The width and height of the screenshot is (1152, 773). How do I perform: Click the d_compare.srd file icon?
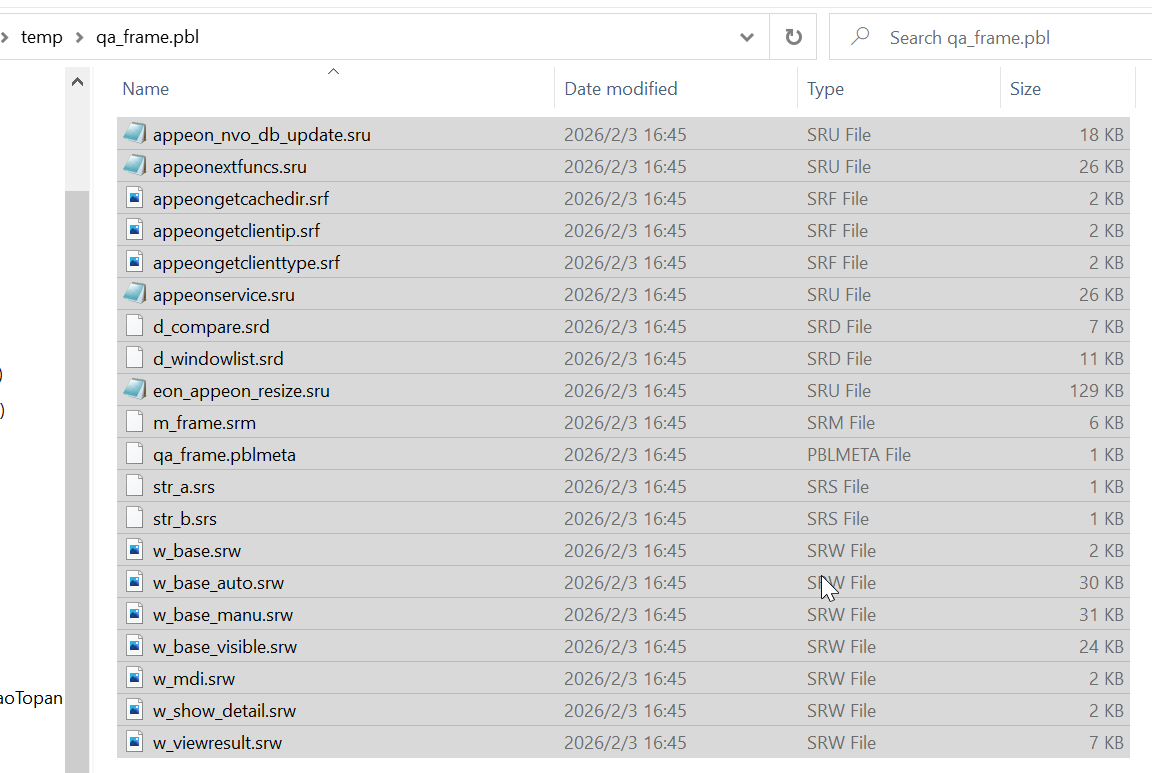[134, 326]
